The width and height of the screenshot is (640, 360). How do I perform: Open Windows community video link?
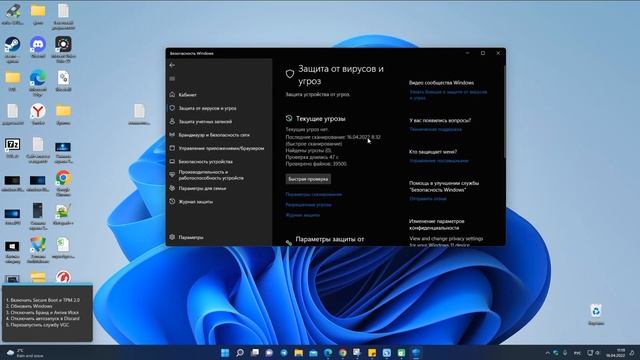[448, 95]
